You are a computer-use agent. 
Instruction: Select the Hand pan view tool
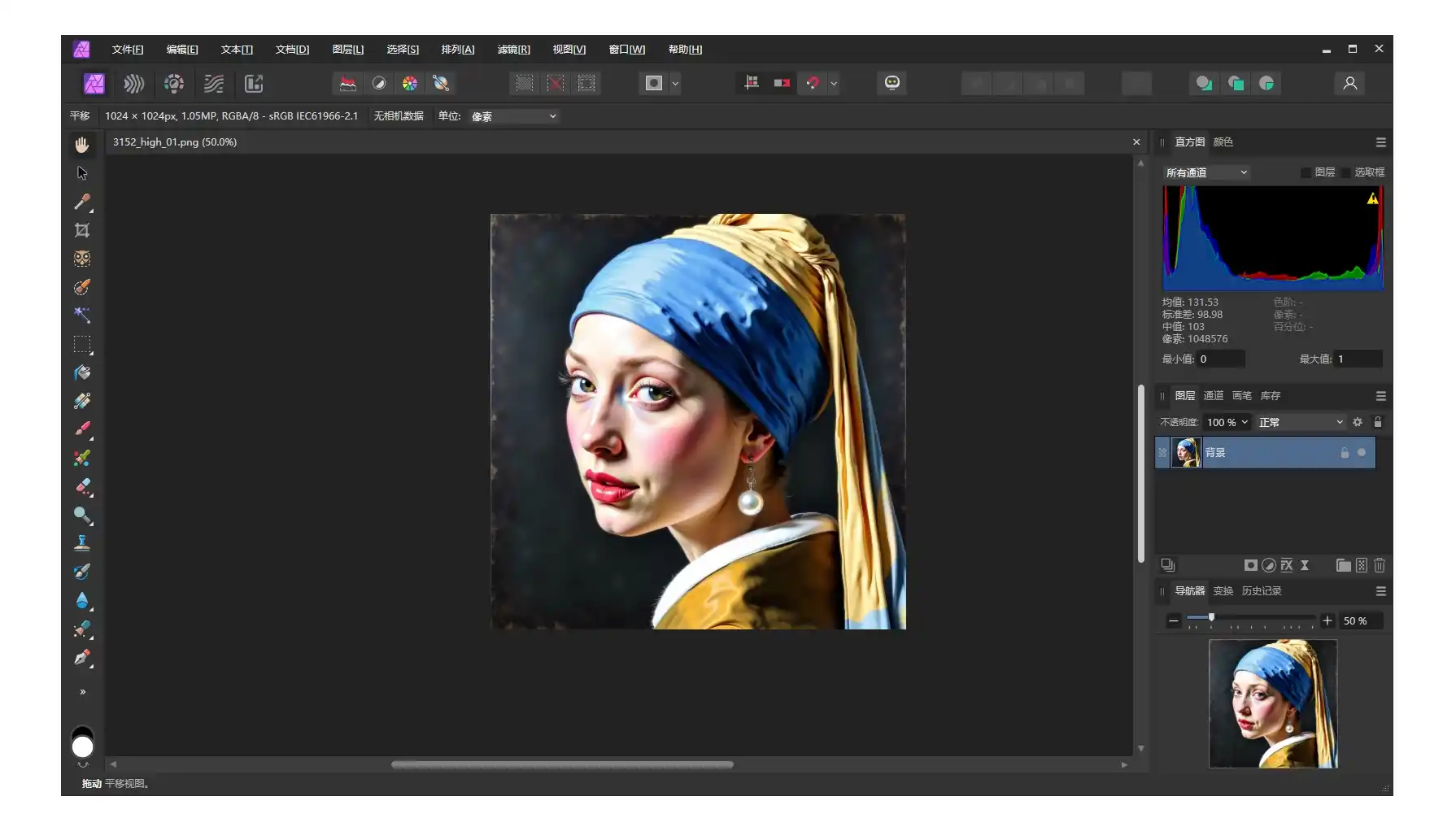point(82,145)
